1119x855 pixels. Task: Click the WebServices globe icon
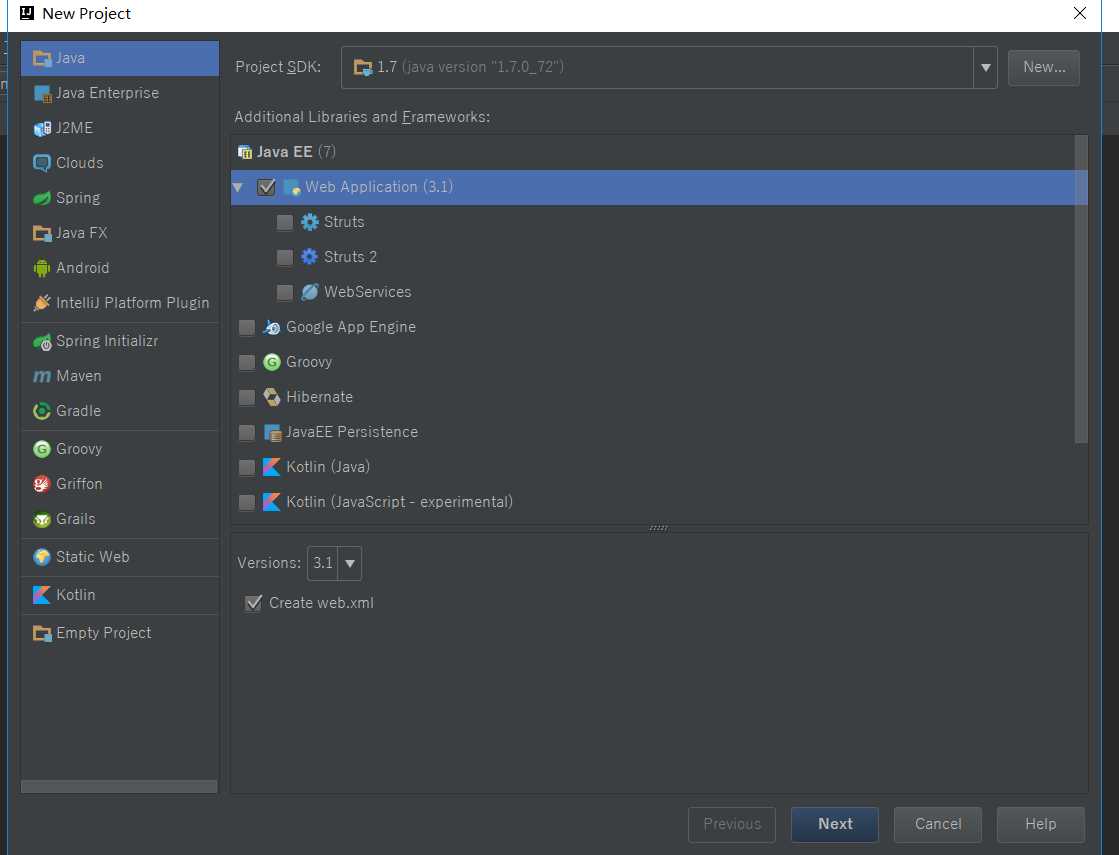(x=309, y=292)
